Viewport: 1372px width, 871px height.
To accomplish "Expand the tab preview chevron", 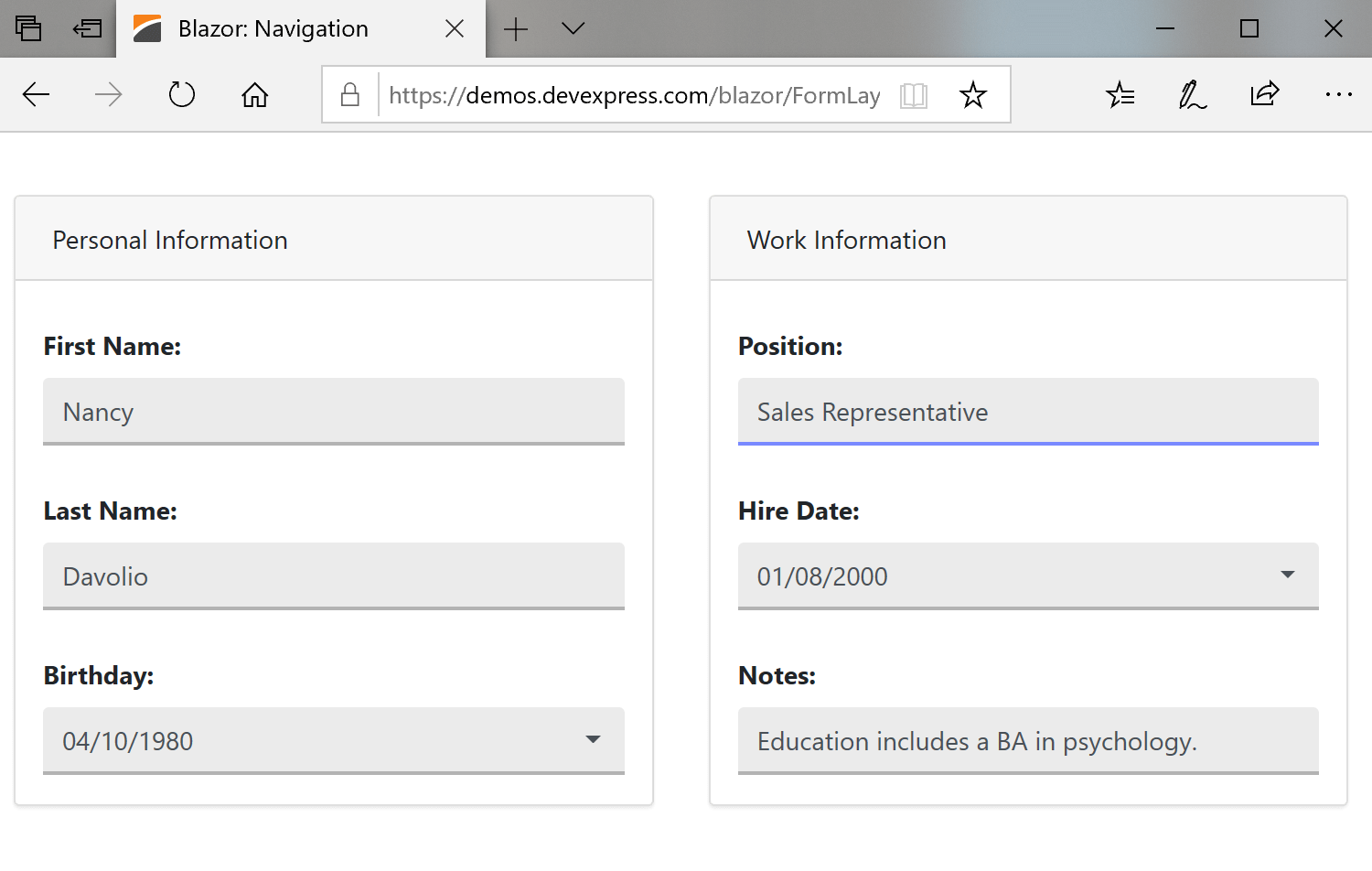I will [x=573, y=28].
